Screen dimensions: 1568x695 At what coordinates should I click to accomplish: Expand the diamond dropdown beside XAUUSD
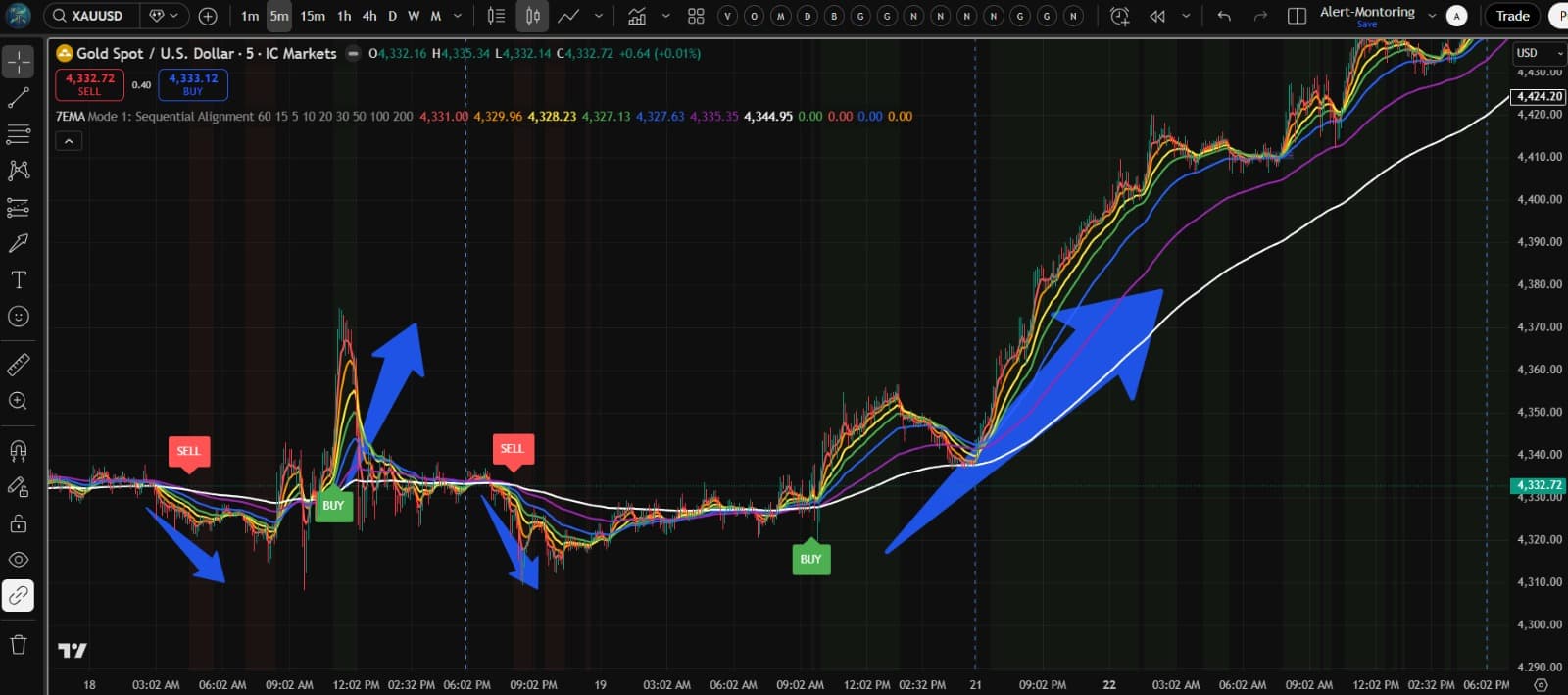(164, 16)
